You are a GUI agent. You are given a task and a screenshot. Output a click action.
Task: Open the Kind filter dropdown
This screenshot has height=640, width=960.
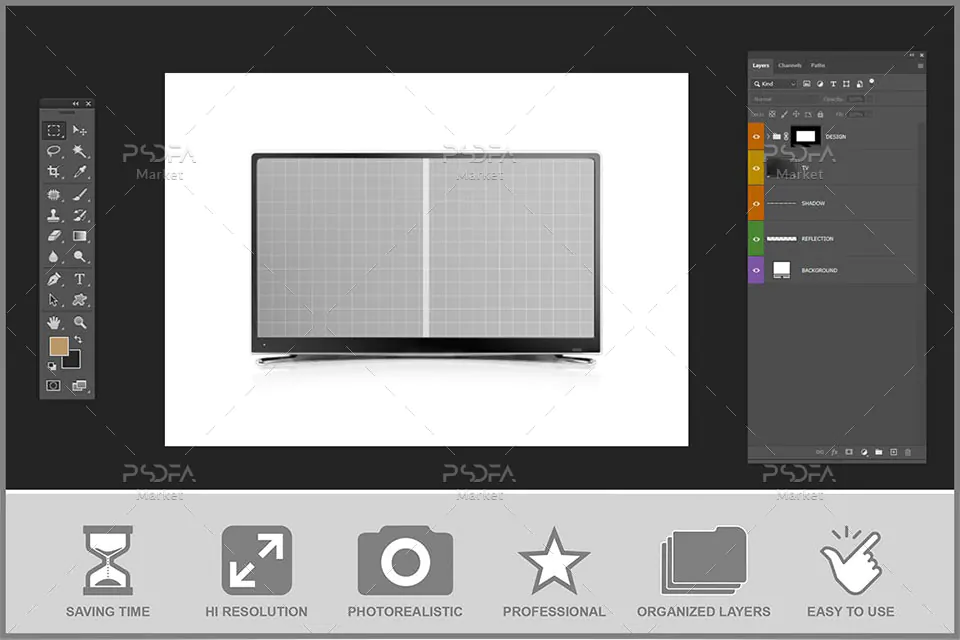pyautogui.click(x=775, y=84)
